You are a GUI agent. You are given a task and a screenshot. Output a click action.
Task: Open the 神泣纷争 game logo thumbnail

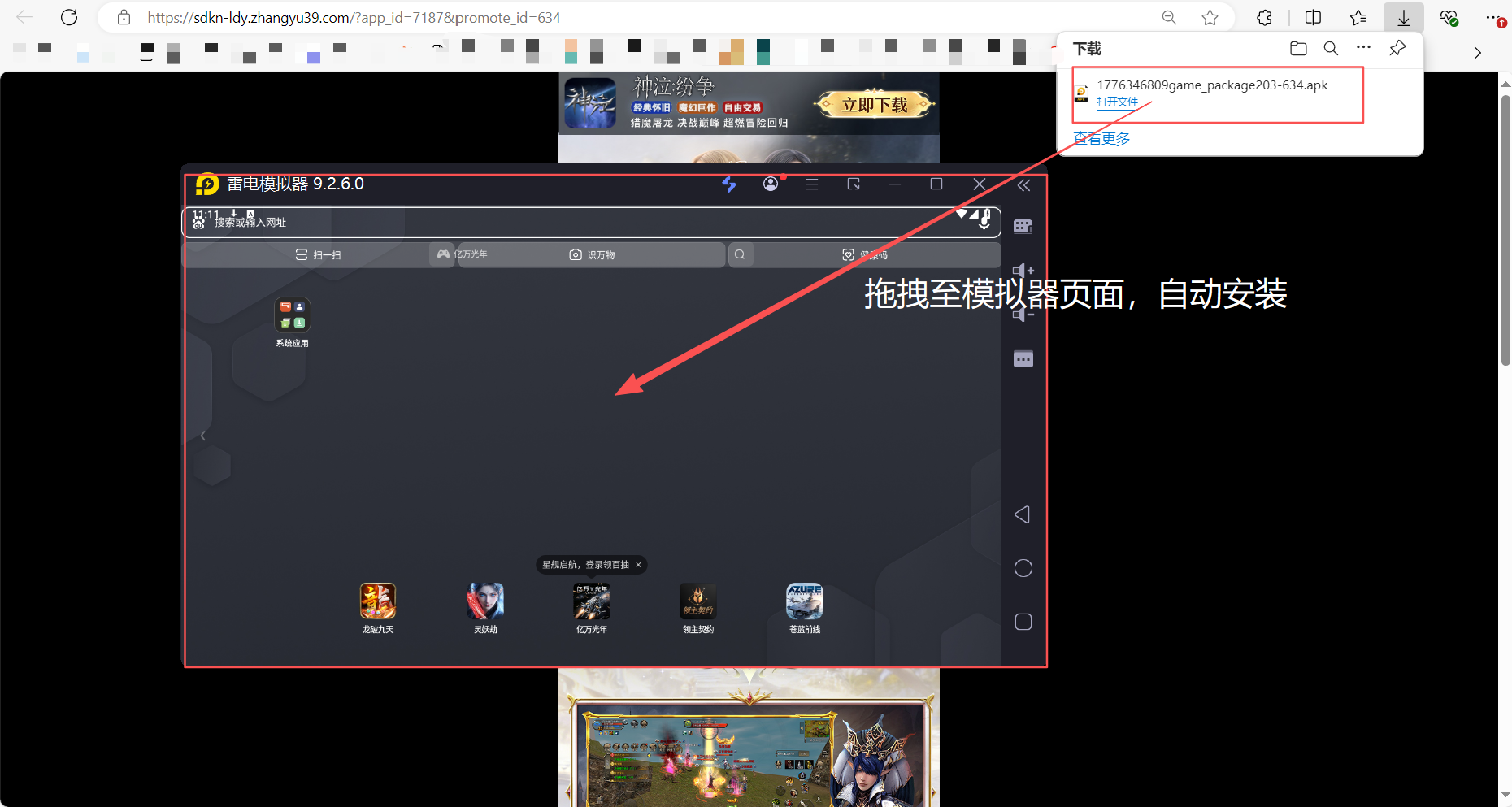click(x=591, y=103)
